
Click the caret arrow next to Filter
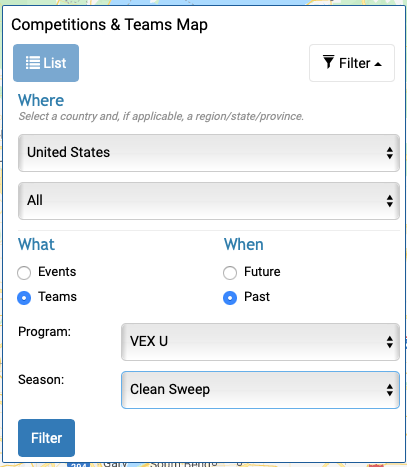(x=378, y=64)
